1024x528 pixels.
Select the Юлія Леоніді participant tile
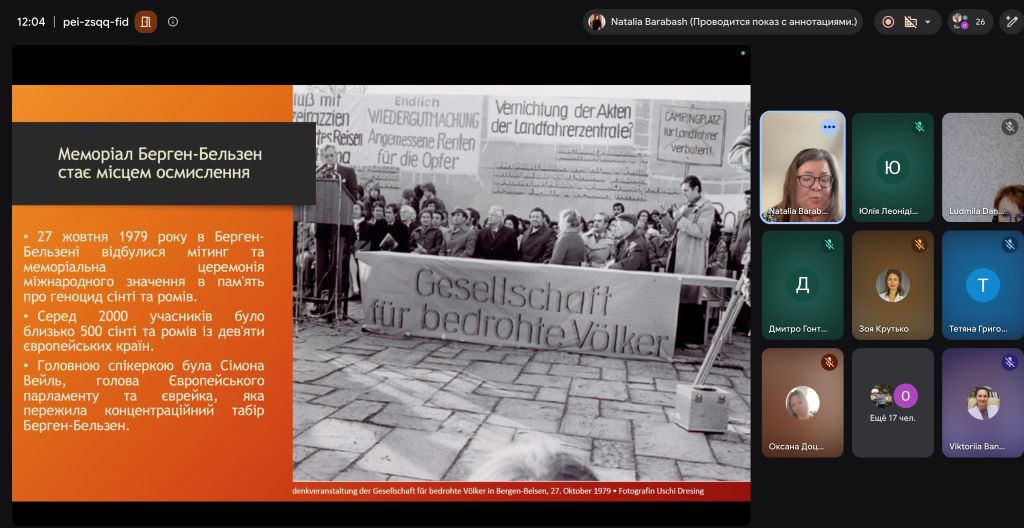tap(893, 167)
